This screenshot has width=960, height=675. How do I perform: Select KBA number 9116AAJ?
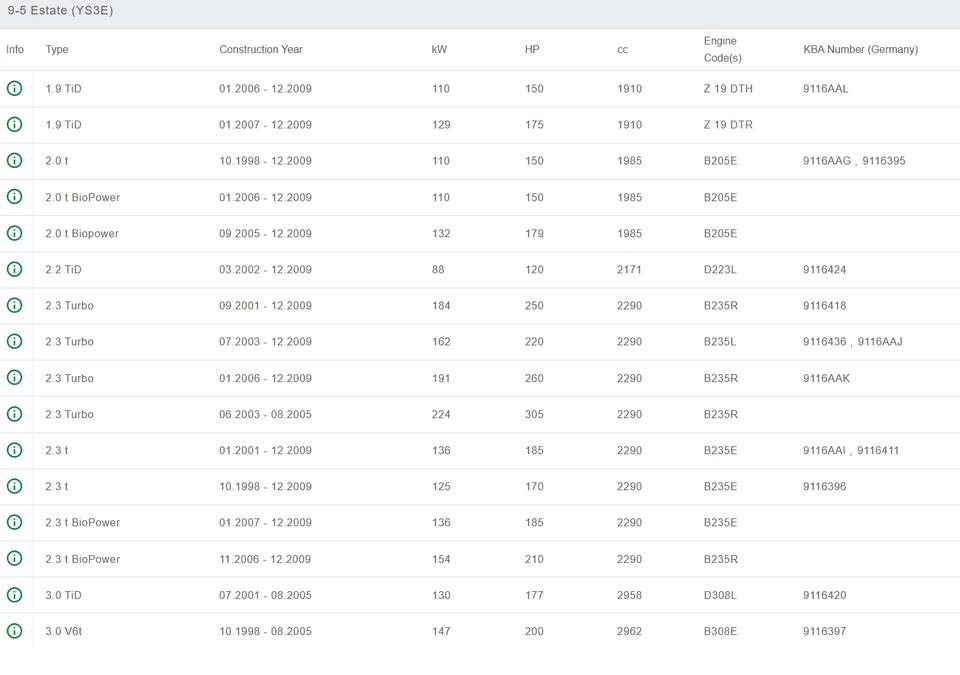[880, 342]
